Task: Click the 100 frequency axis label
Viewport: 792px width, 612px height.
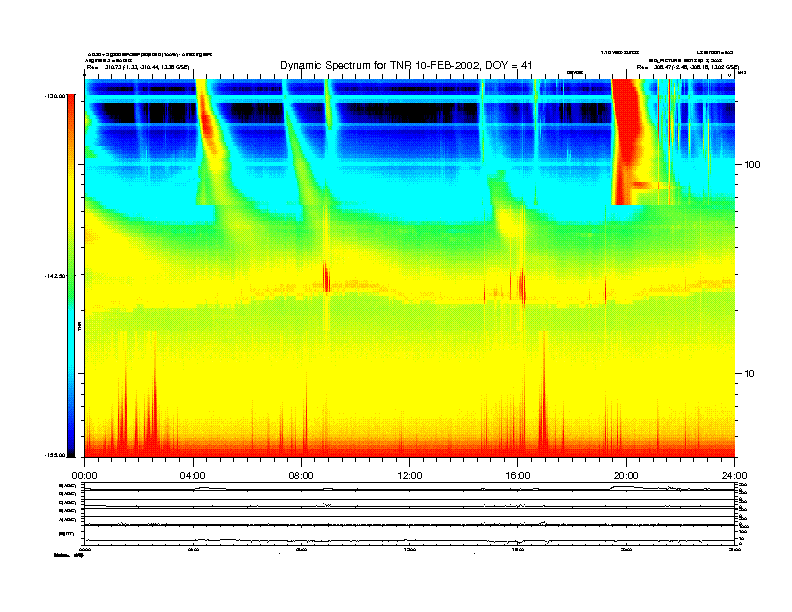Action: [x=752, y=165]
